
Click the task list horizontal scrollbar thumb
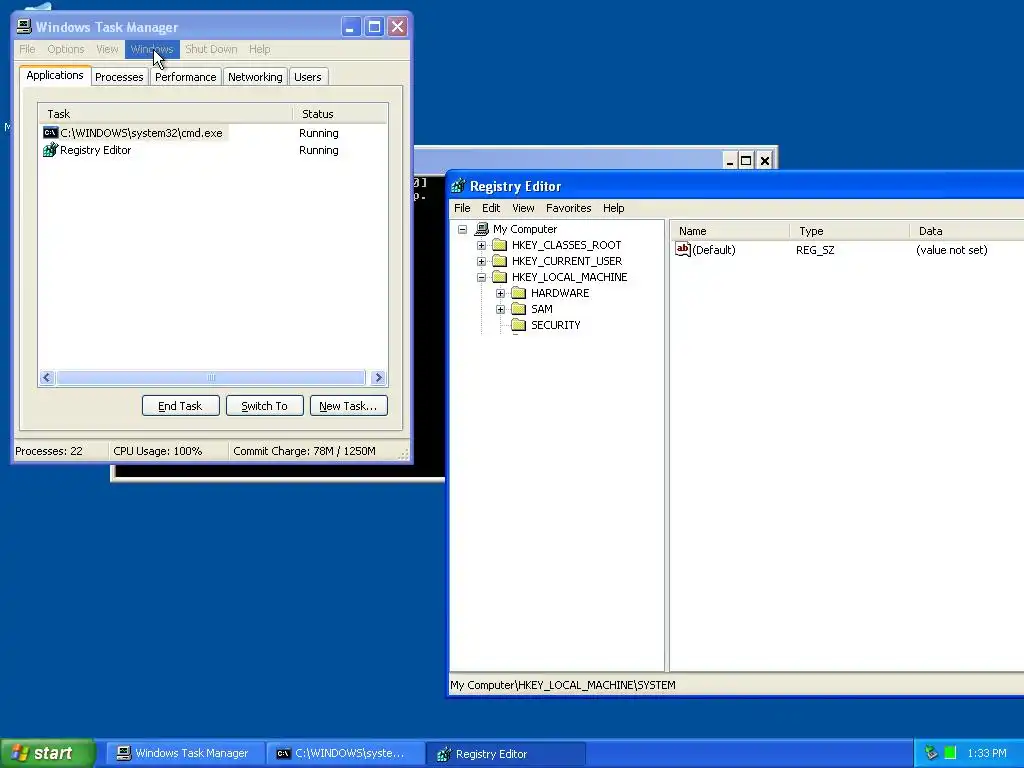coord(210,377)
